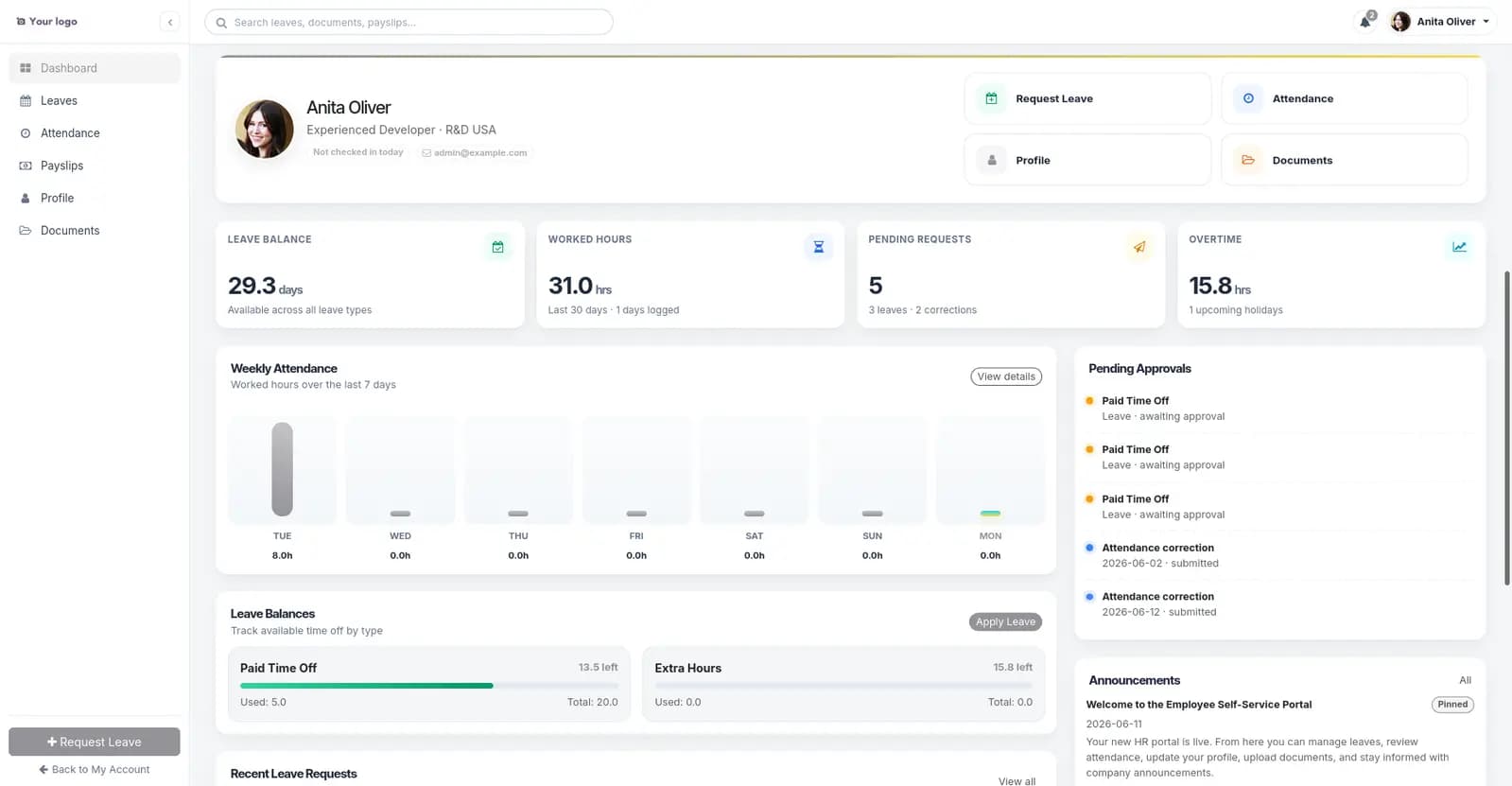Click View all recent leave requests
The width and height of the screenshot is (1512, 786).
1017,781
